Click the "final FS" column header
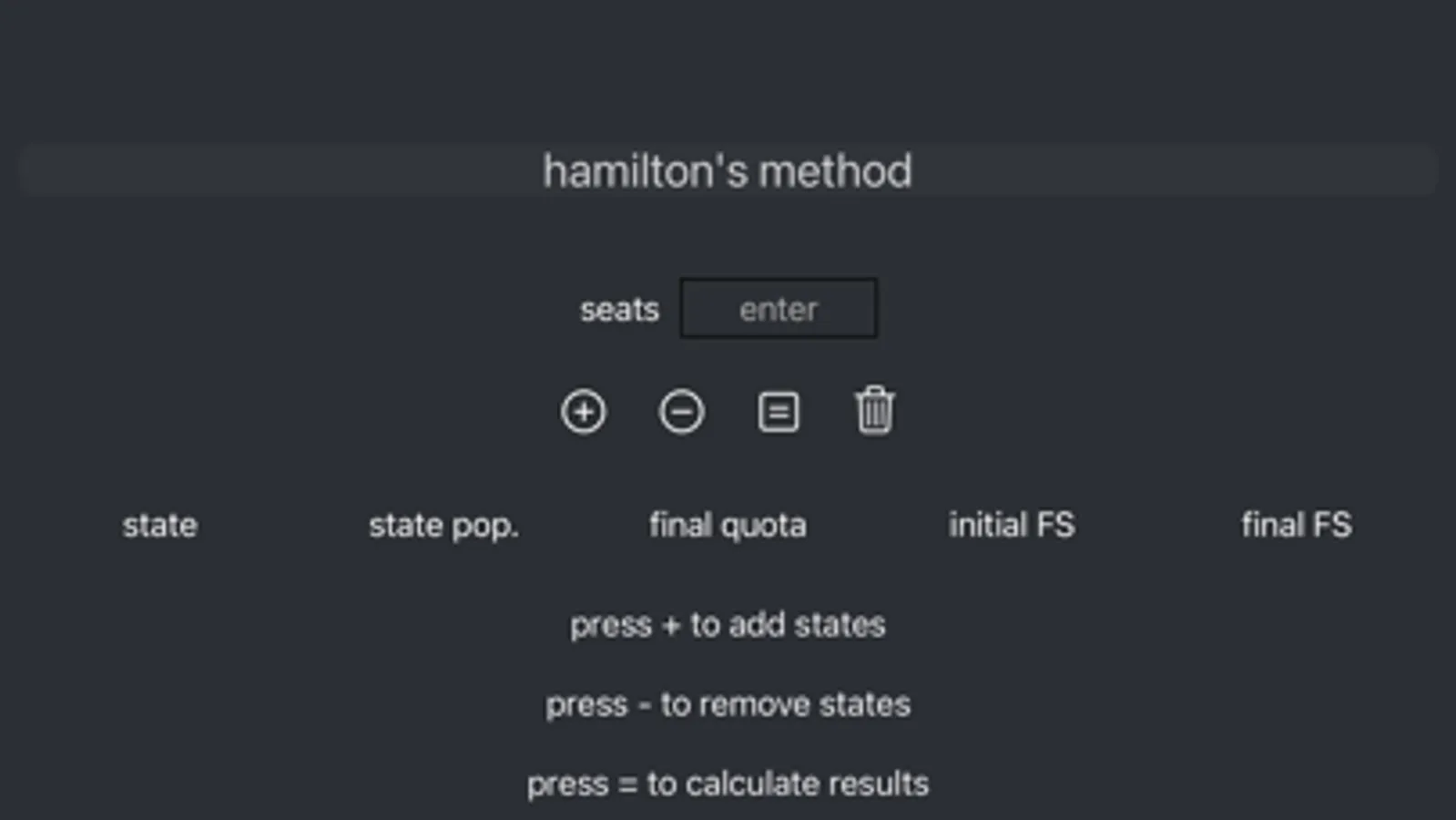 (1296, 525)
